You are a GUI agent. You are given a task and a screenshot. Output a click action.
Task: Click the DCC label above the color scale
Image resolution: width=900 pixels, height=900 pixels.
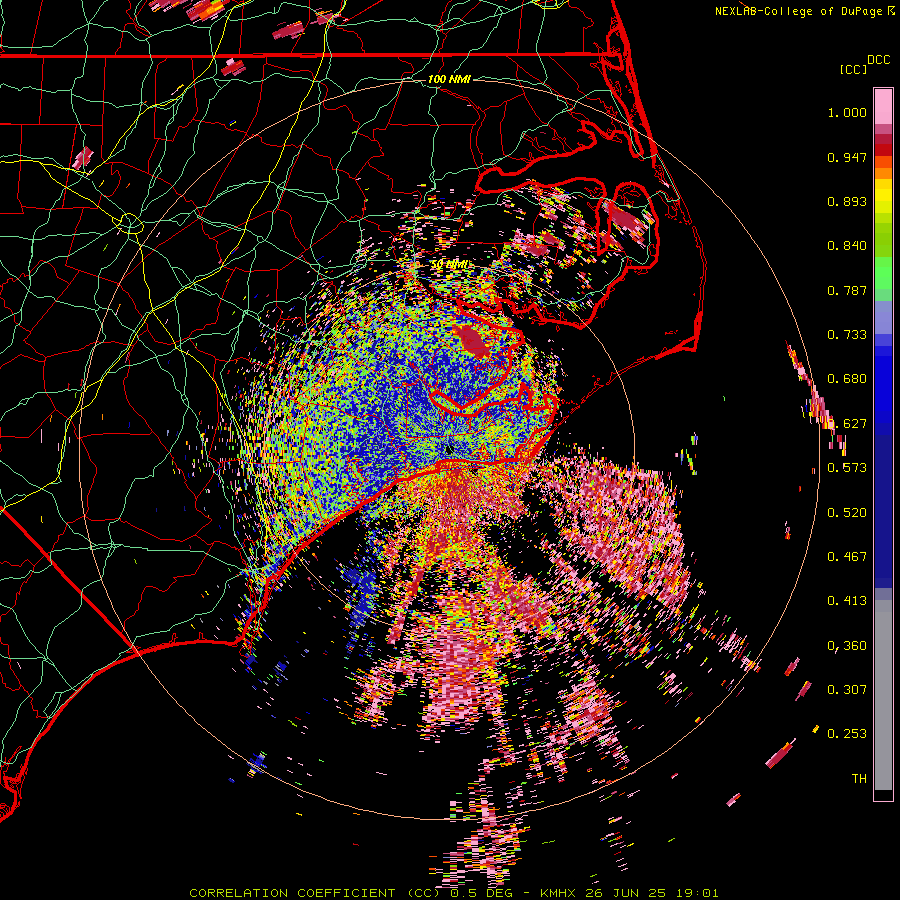(x=878, y=60)
